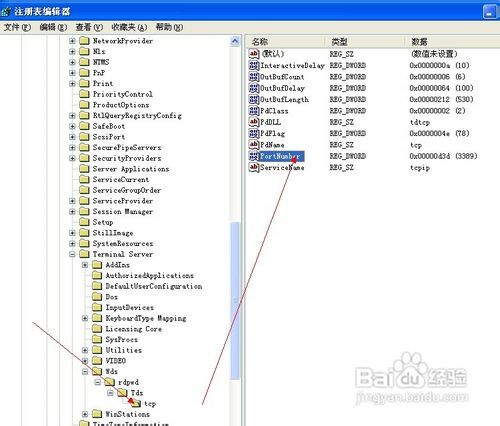Click the SysProcs folder icon
The image size is (500, 426).
click(97, 340)
